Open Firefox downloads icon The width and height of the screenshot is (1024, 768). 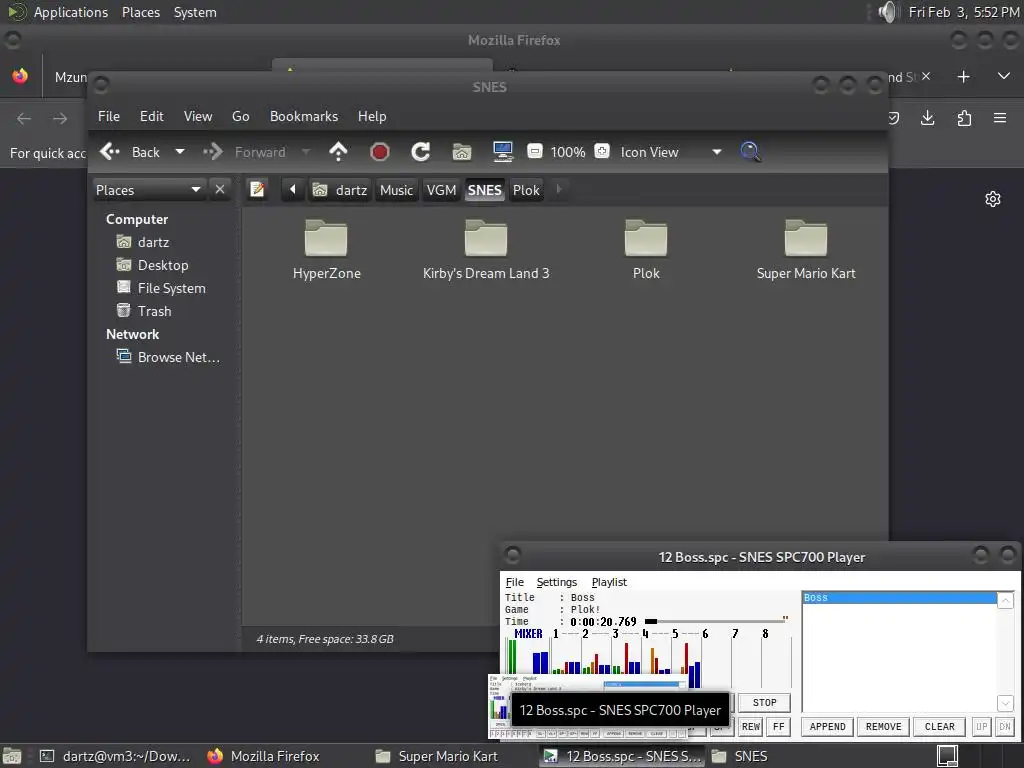[x=927, y=118]
